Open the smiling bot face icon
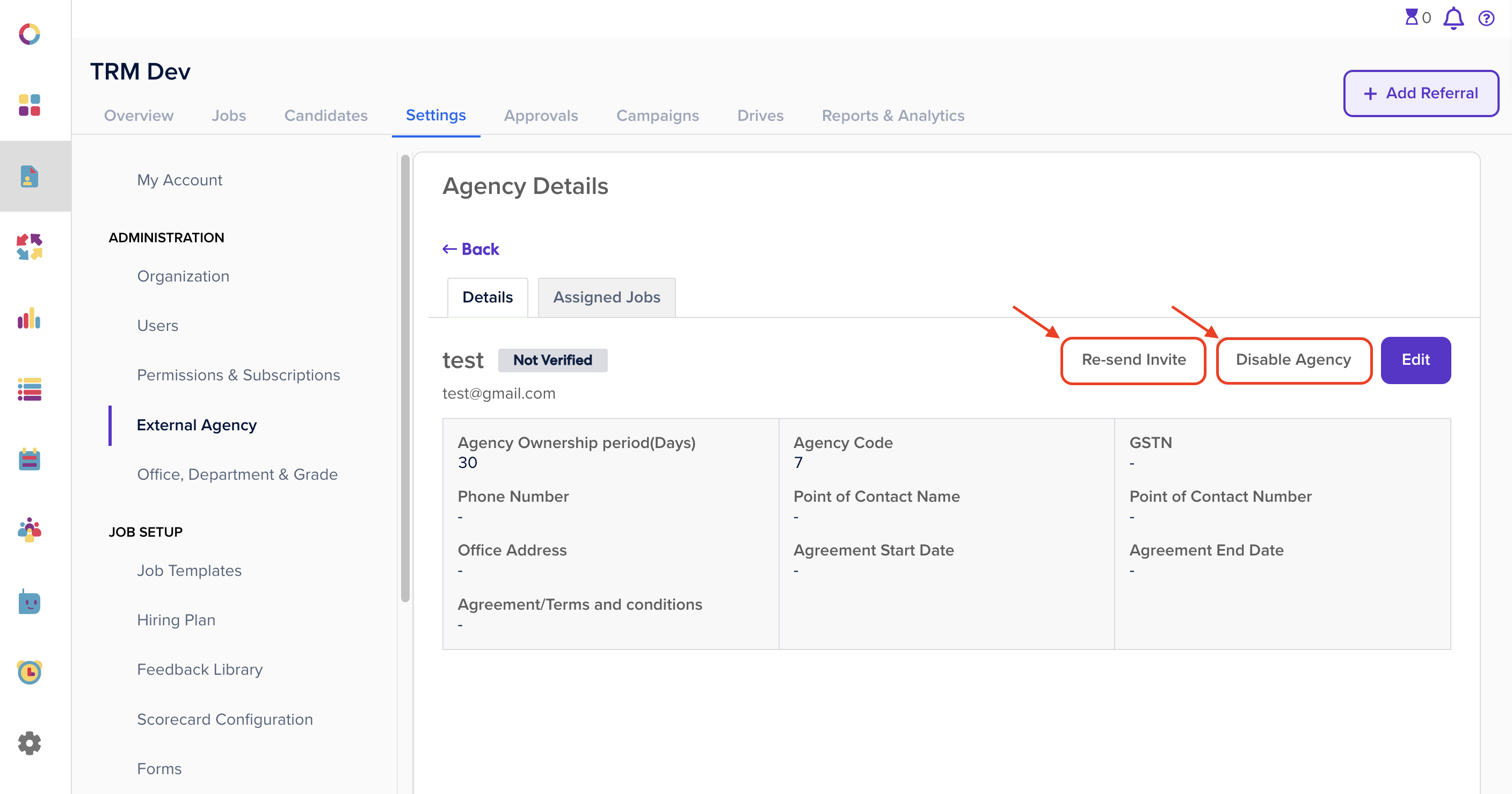This screenshot has width=1512, height=794. 30,601
